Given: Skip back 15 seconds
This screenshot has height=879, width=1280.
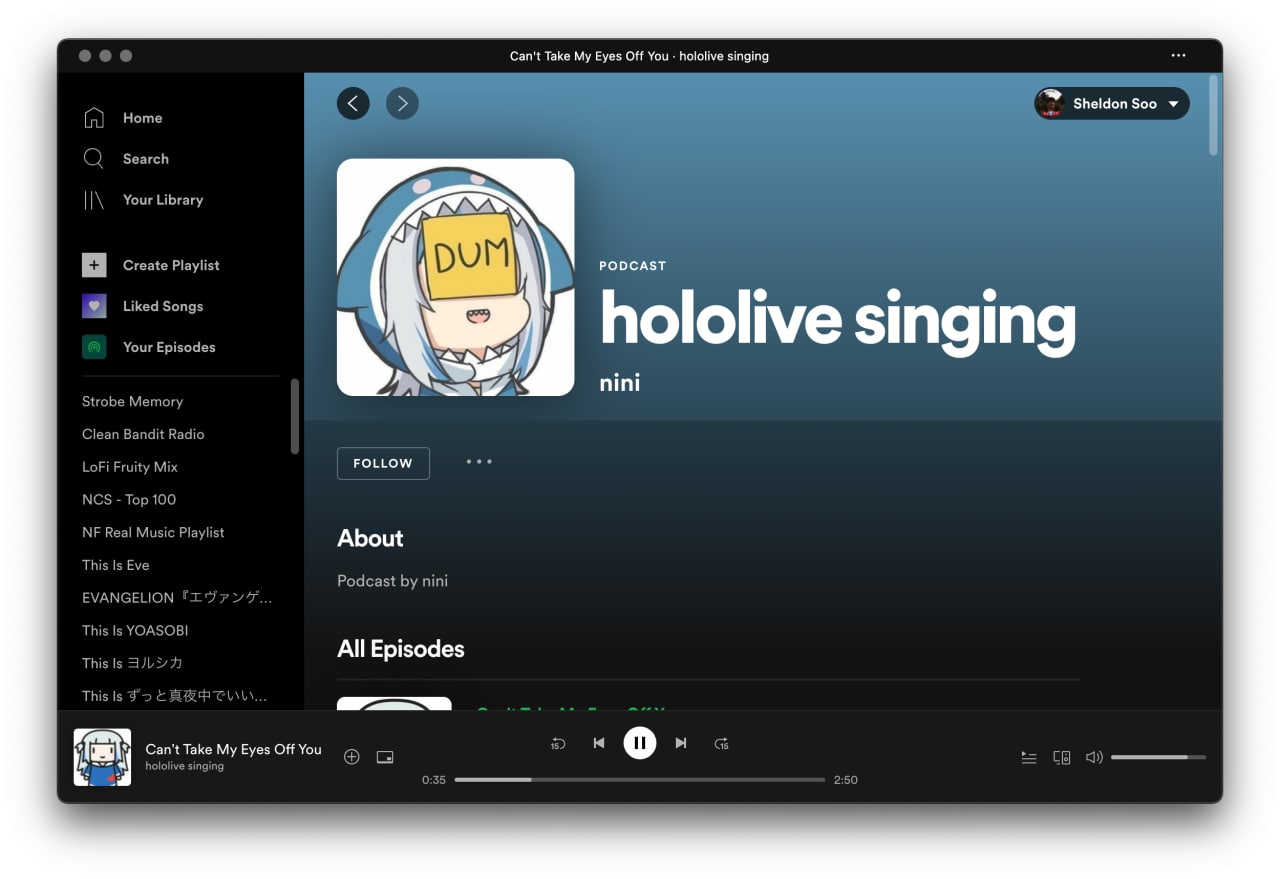Looking at the screenshot, I should pos(558,743).
